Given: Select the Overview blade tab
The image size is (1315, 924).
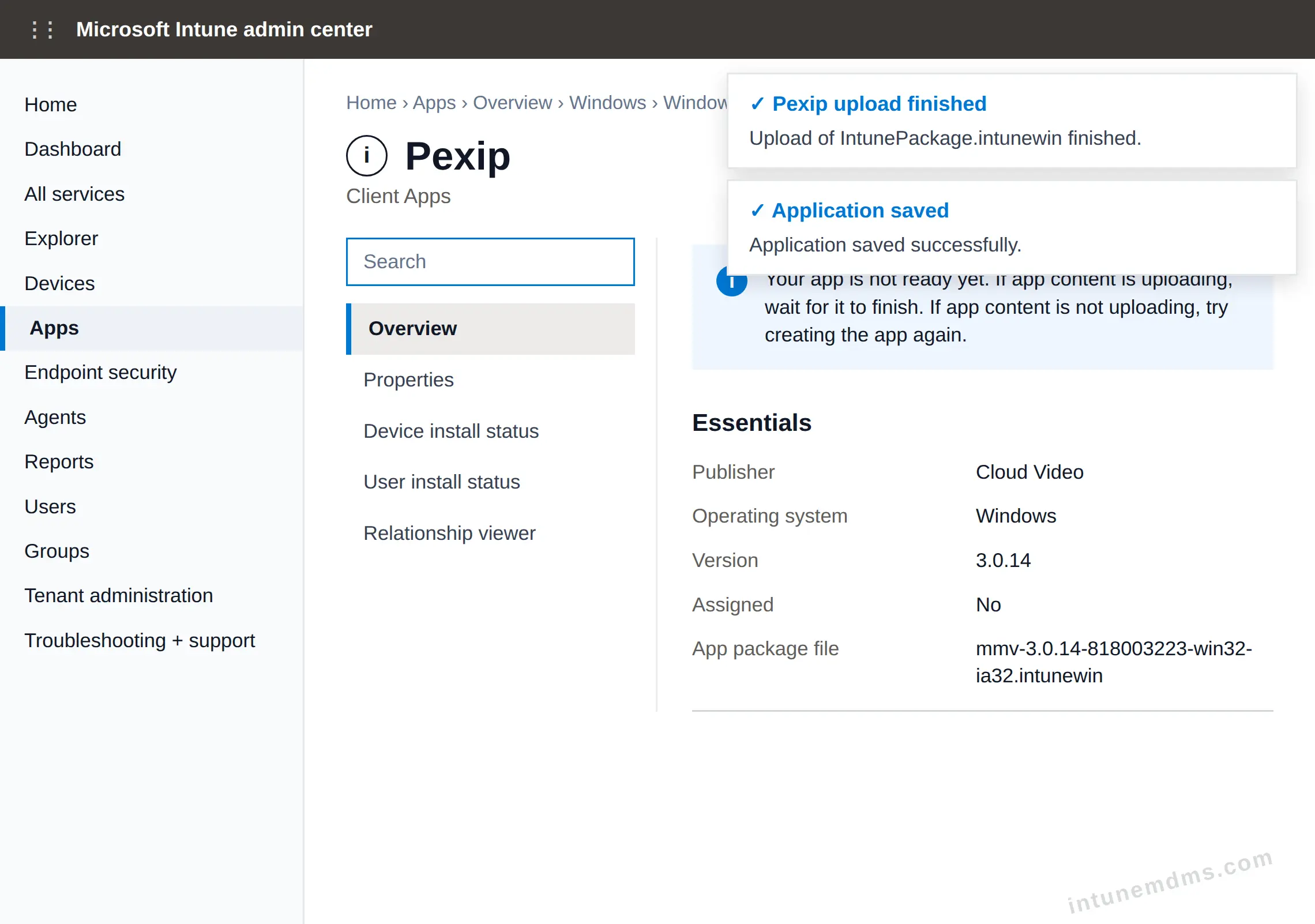Looking at the screenshot, I should (490, 328).
